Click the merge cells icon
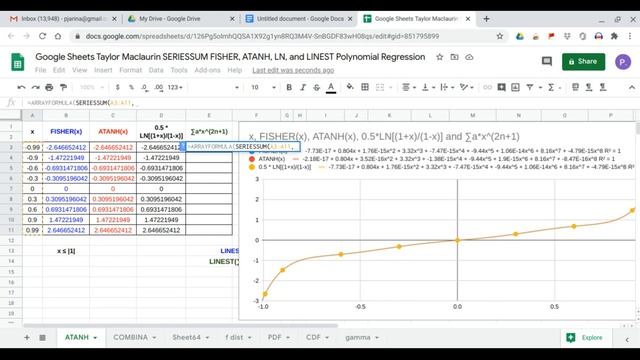 point(380,87)
